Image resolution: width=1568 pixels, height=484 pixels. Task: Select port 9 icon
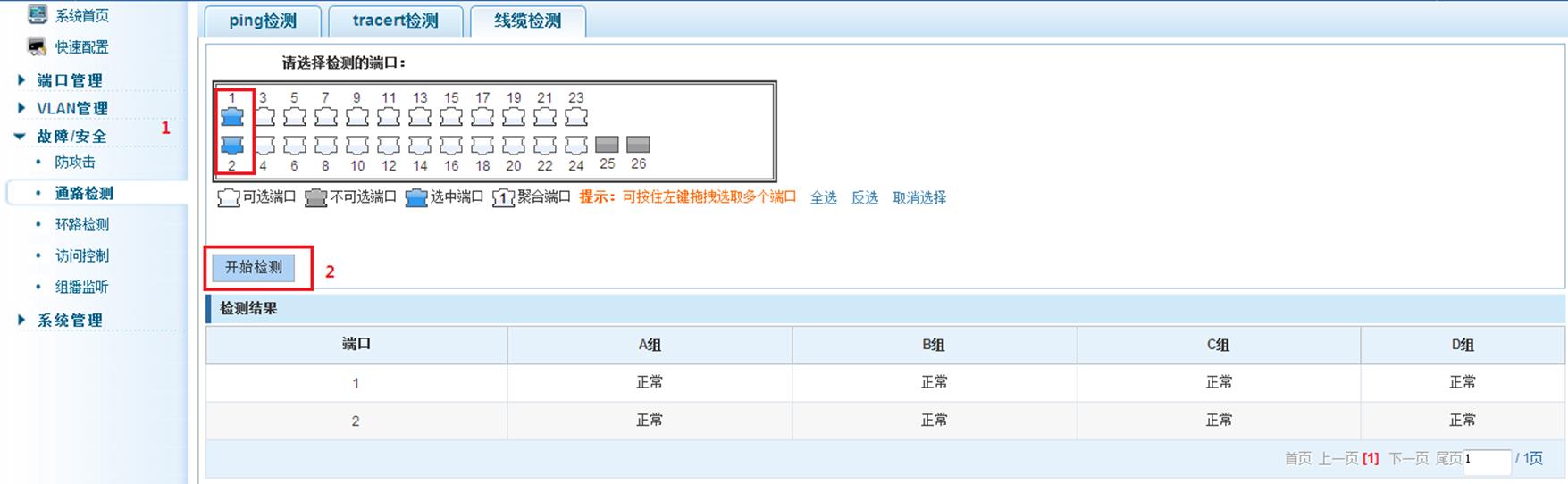click(357, 116)
